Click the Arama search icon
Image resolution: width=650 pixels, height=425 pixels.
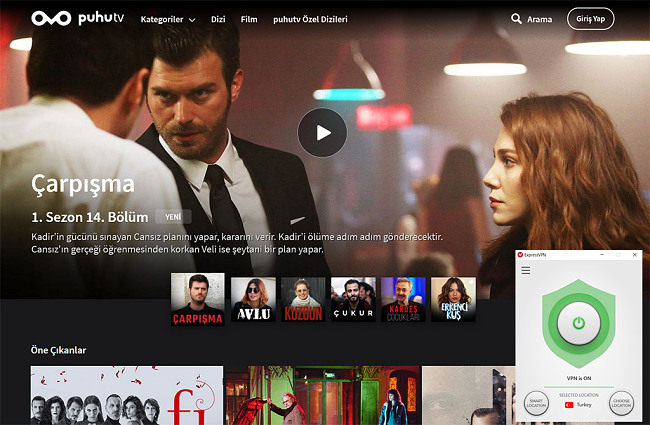point(516,19)
